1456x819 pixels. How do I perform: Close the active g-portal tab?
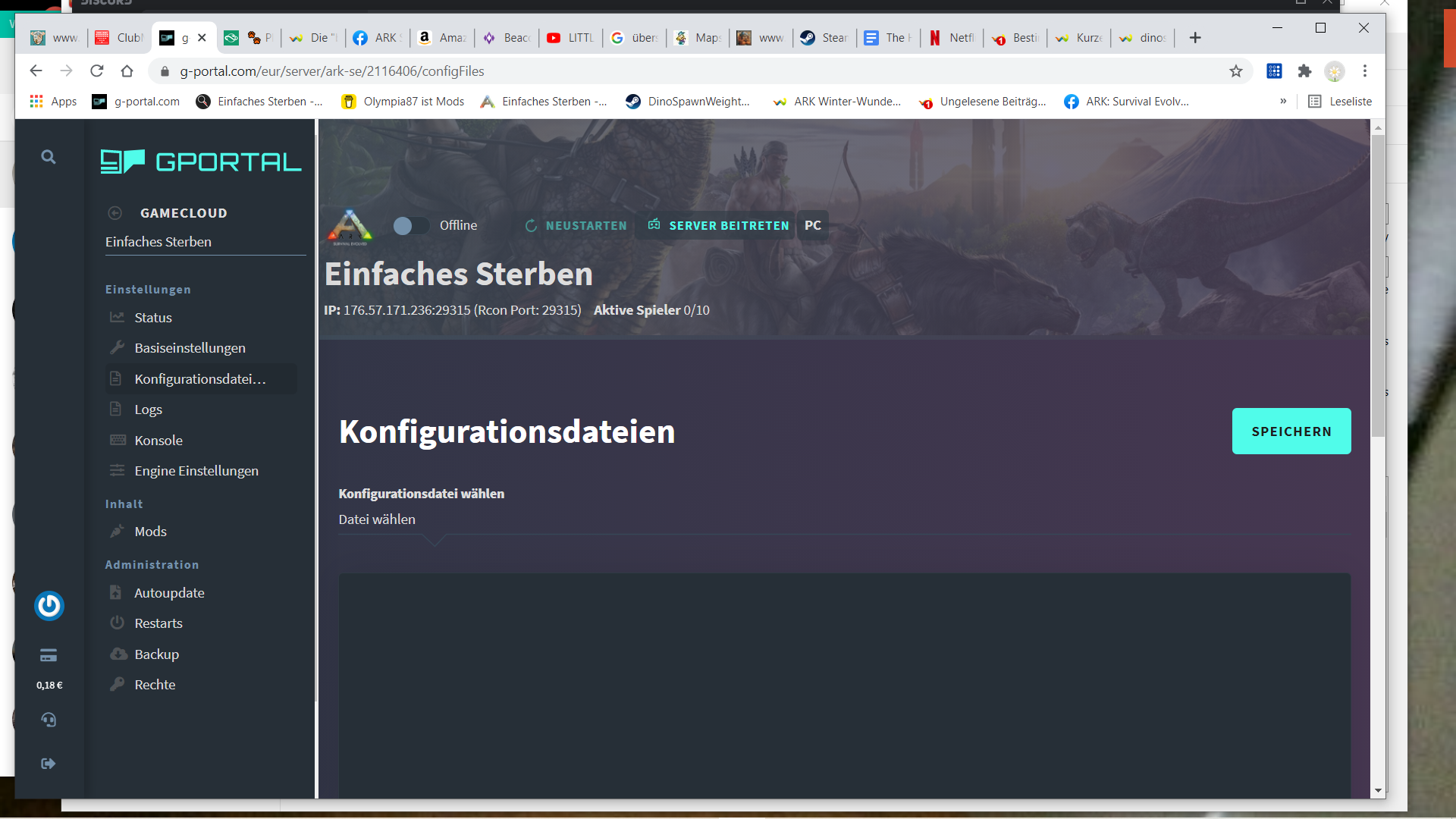coord(202,38)
